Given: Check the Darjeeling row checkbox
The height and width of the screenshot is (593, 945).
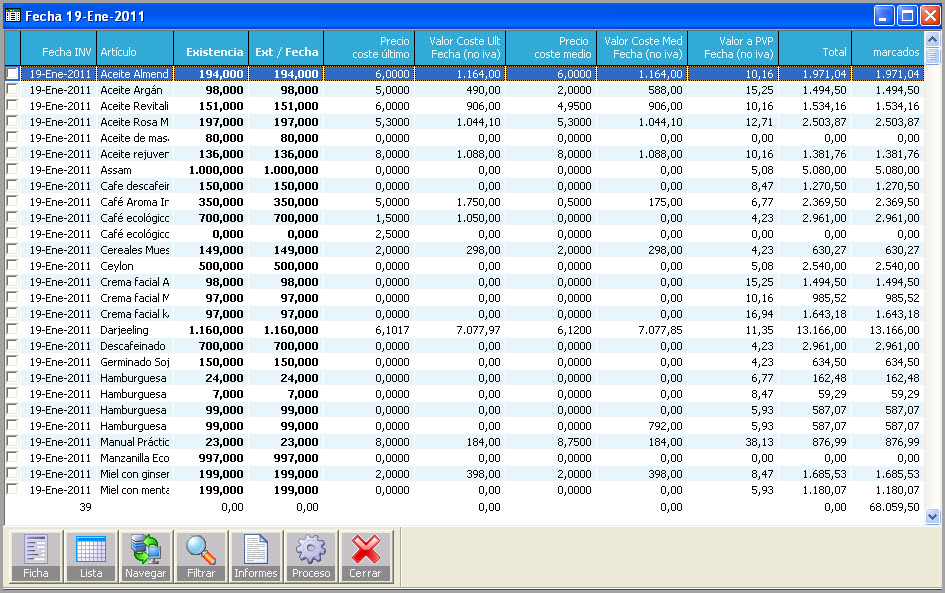Looking at the screenshot, I should pos(12,330).
